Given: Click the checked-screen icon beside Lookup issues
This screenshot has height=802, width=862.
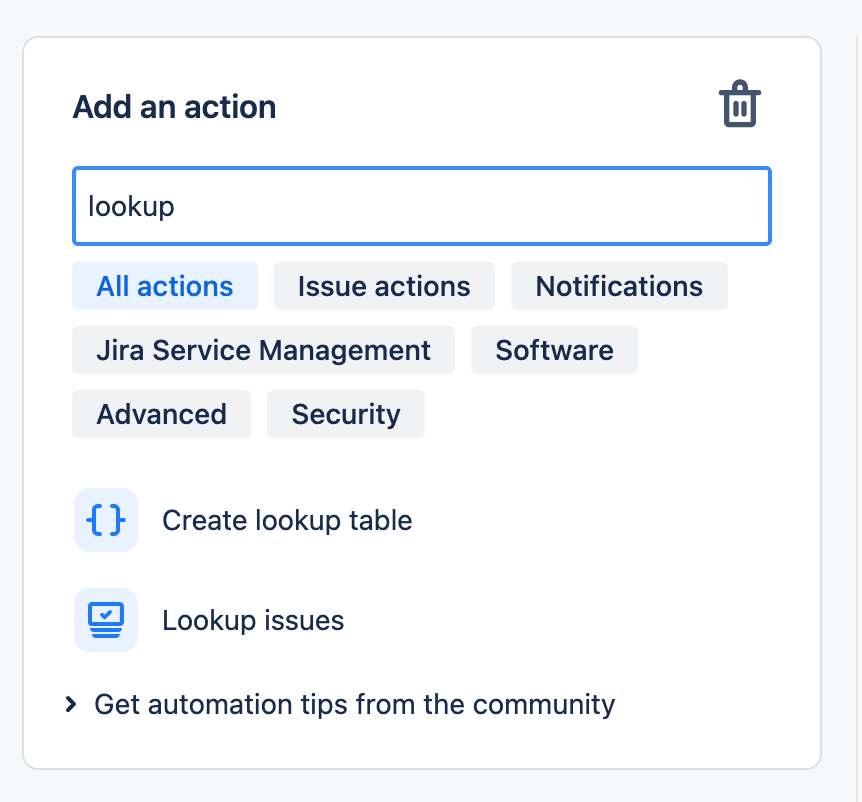Looking at the screenshot, I should [x=106, y=620].
